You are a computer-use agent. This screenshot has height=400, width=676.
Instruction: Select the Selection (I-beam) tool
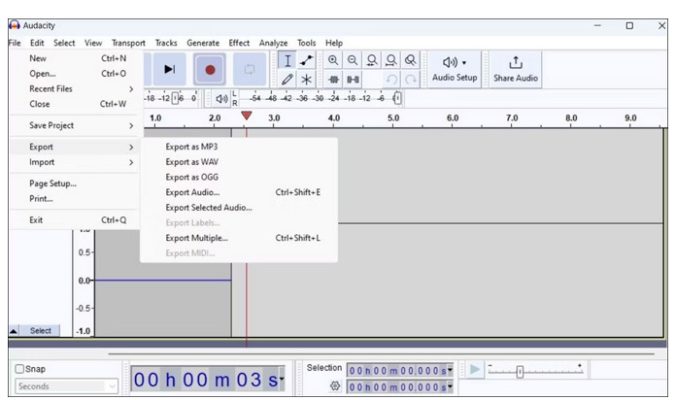click(x=287, y=60)
